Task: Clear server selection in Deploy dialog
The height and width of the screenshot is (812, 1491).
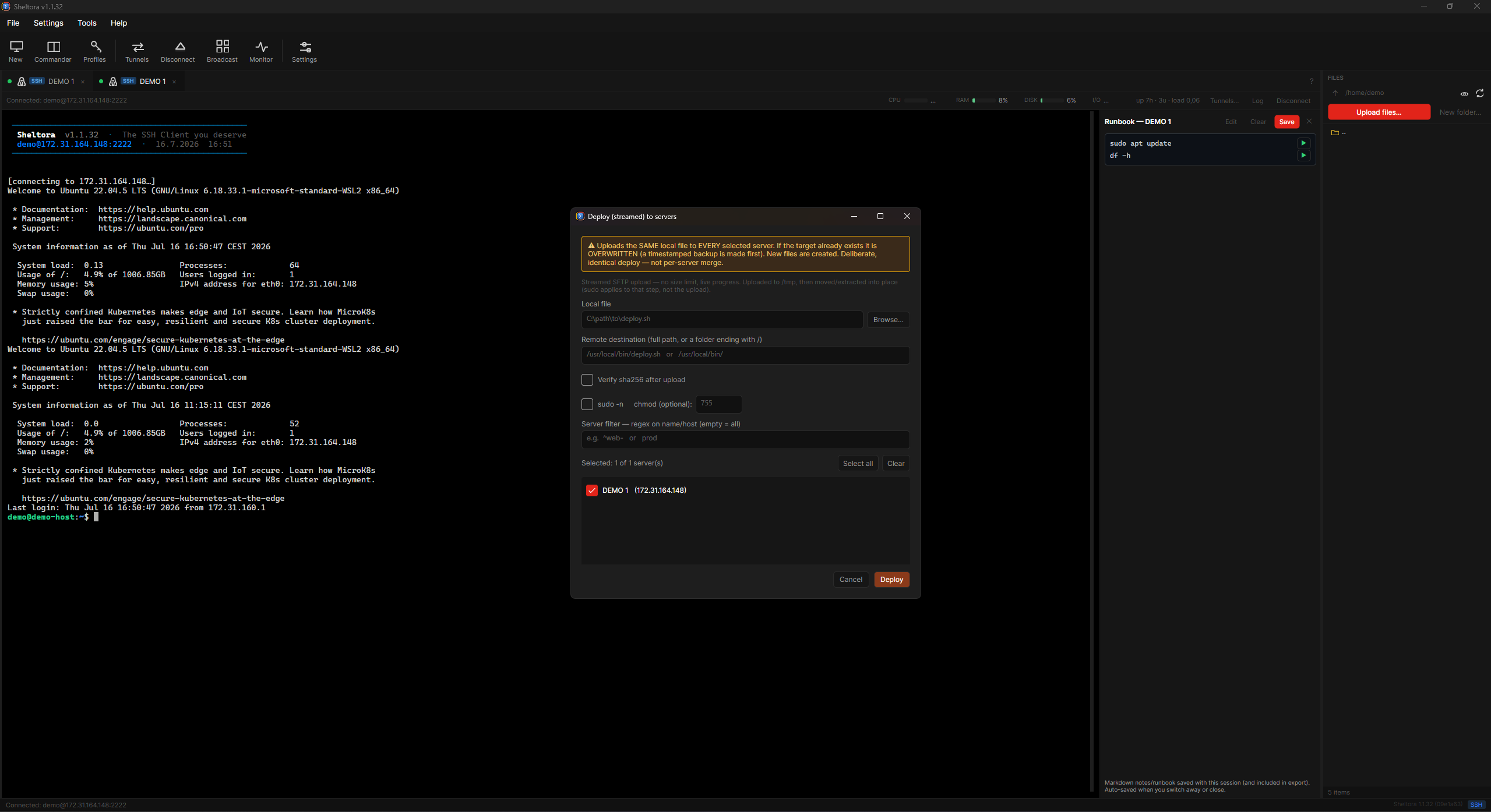Action: tap(896, 463)
